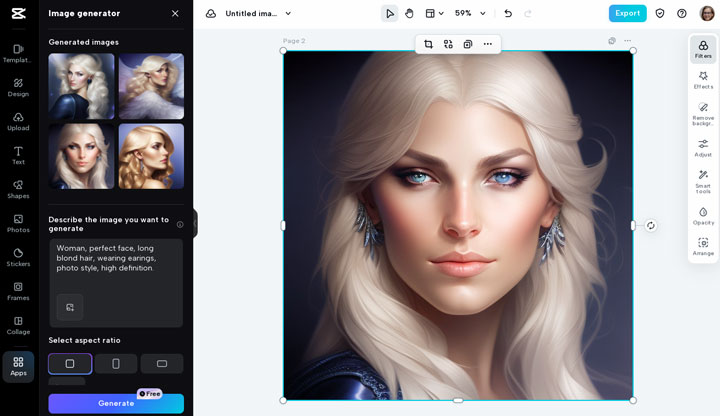Screen dimensions: 720x416
Task: Open the Effects panel on right
Action: 703,80
